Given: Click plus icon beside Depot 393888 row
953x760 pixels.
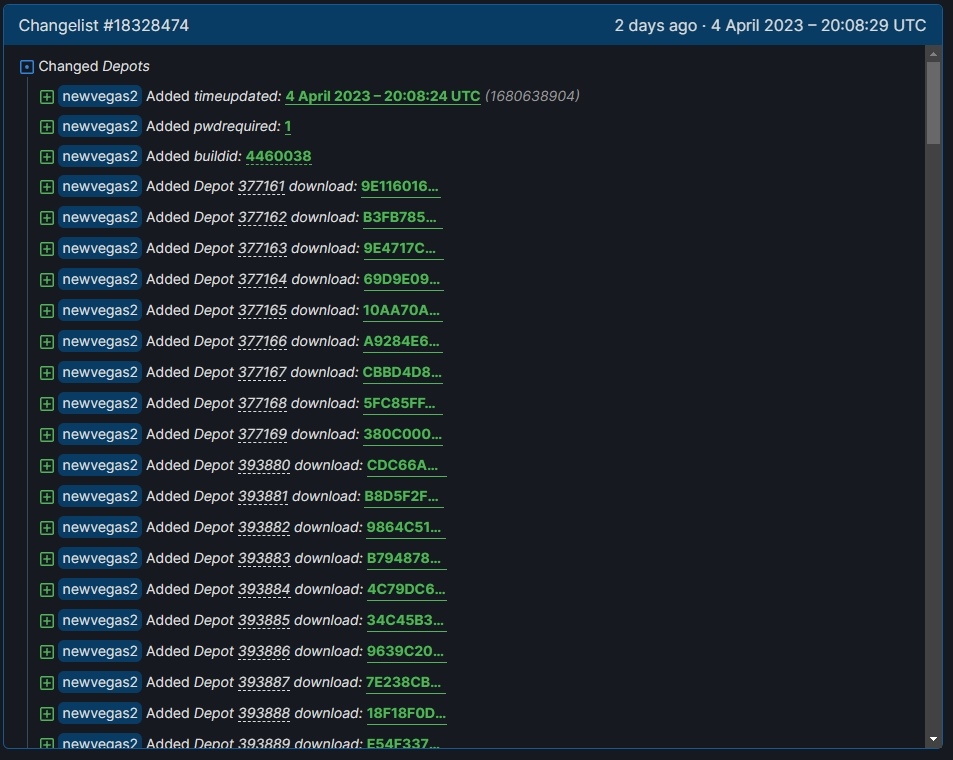Looking at the screenshot, I should [46, 714].
